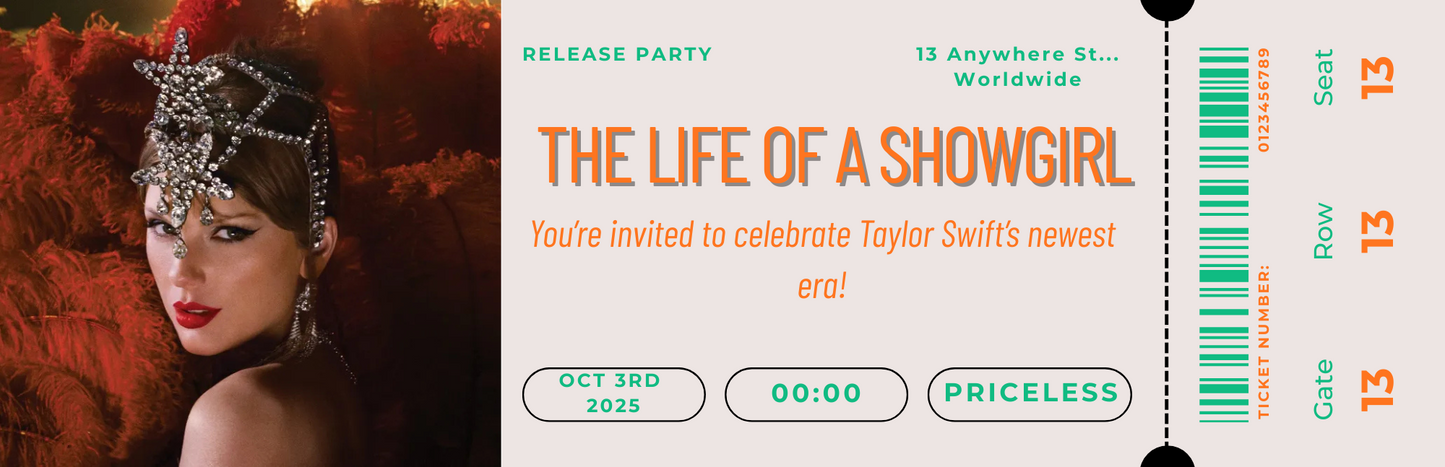Click the THE LIFE OF A SHOWGIRL title

tap(836, 156)
